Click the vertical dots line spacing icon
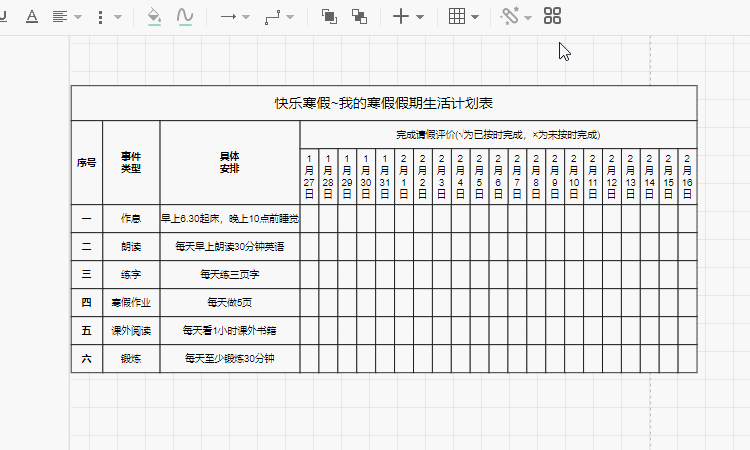 [100, 17]
